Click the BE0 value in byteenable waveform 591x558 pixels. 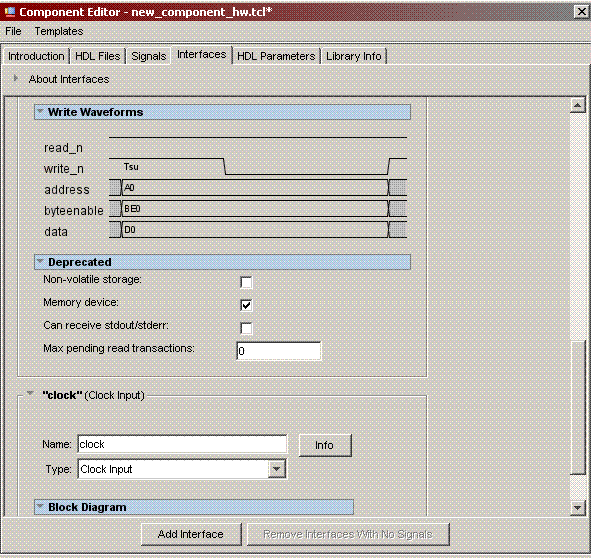(132, 208)
